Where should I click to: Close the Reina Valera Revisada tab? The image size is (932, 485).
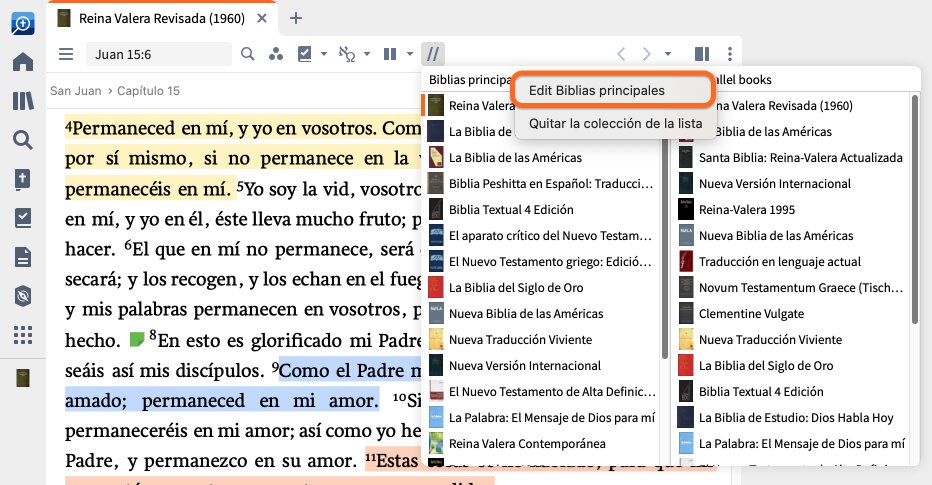pos(262,18)
